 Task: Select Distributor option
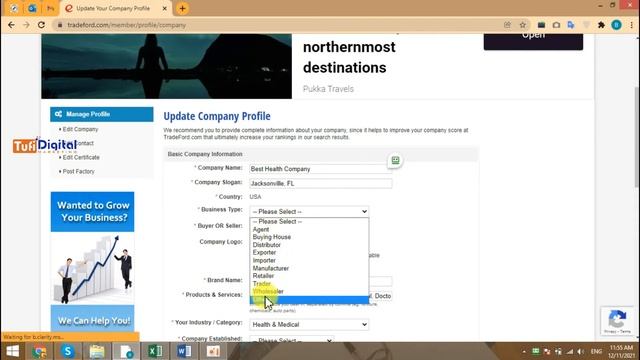pyautogui.click(x=309, y=245)
